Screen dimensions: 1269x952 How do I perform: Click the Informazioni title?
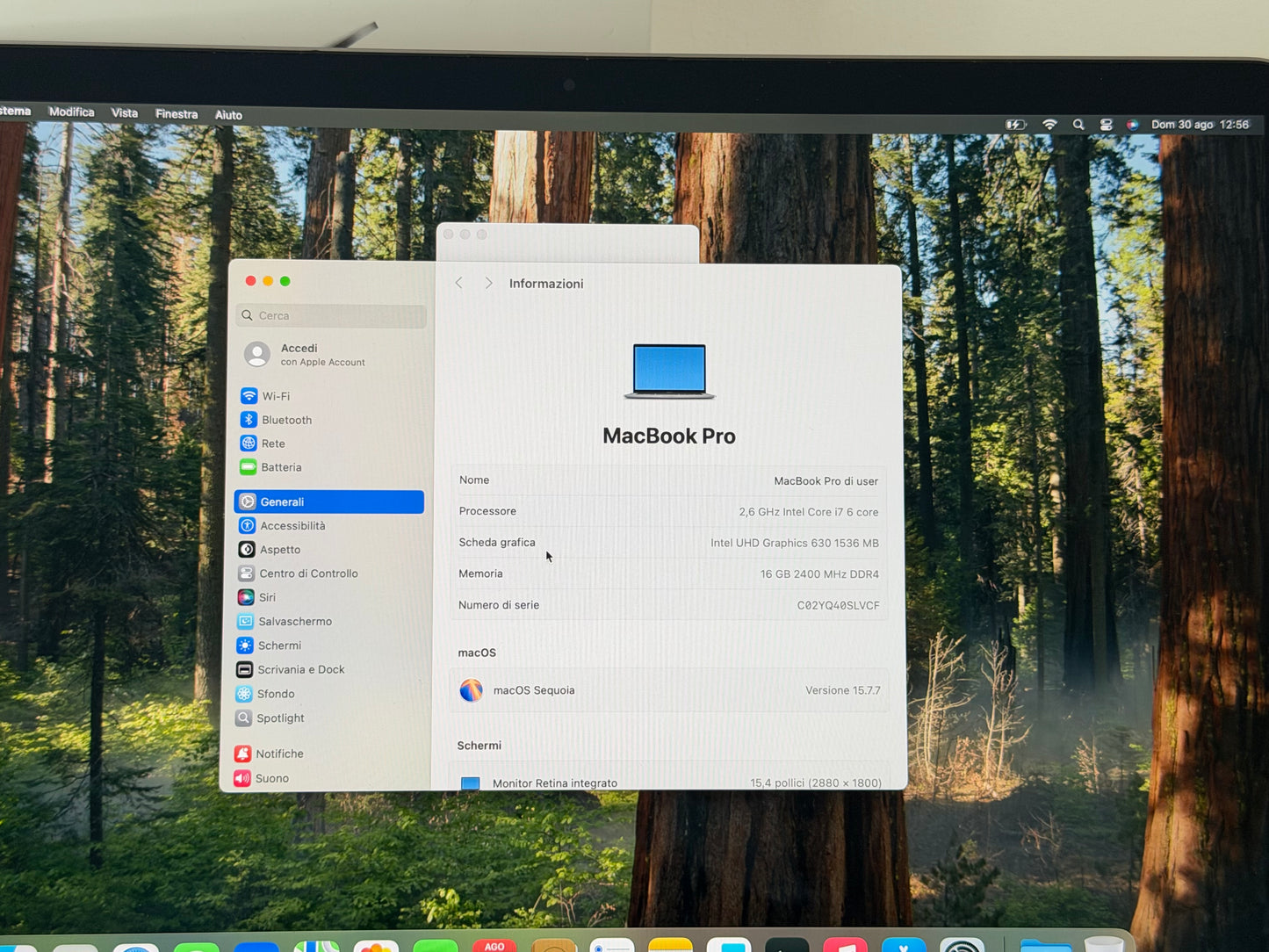546,284
